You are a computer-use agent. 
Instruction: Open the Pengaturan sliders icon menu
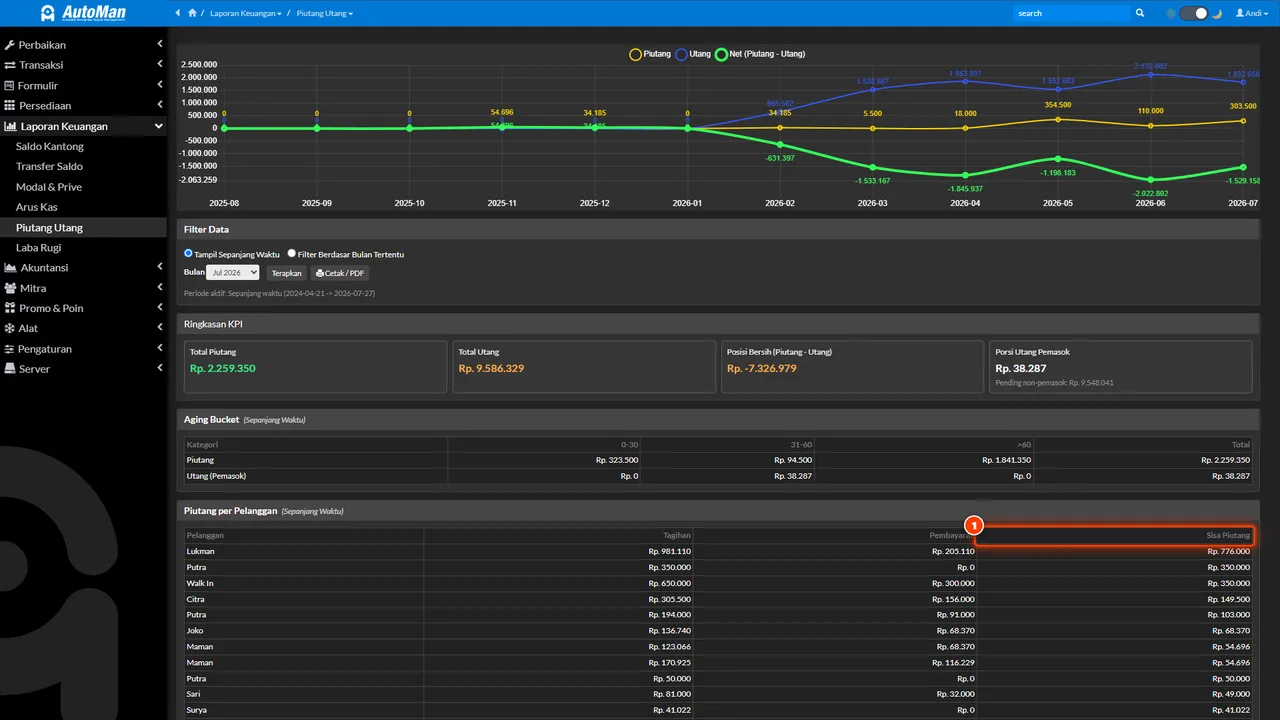(x=83, y=349)
